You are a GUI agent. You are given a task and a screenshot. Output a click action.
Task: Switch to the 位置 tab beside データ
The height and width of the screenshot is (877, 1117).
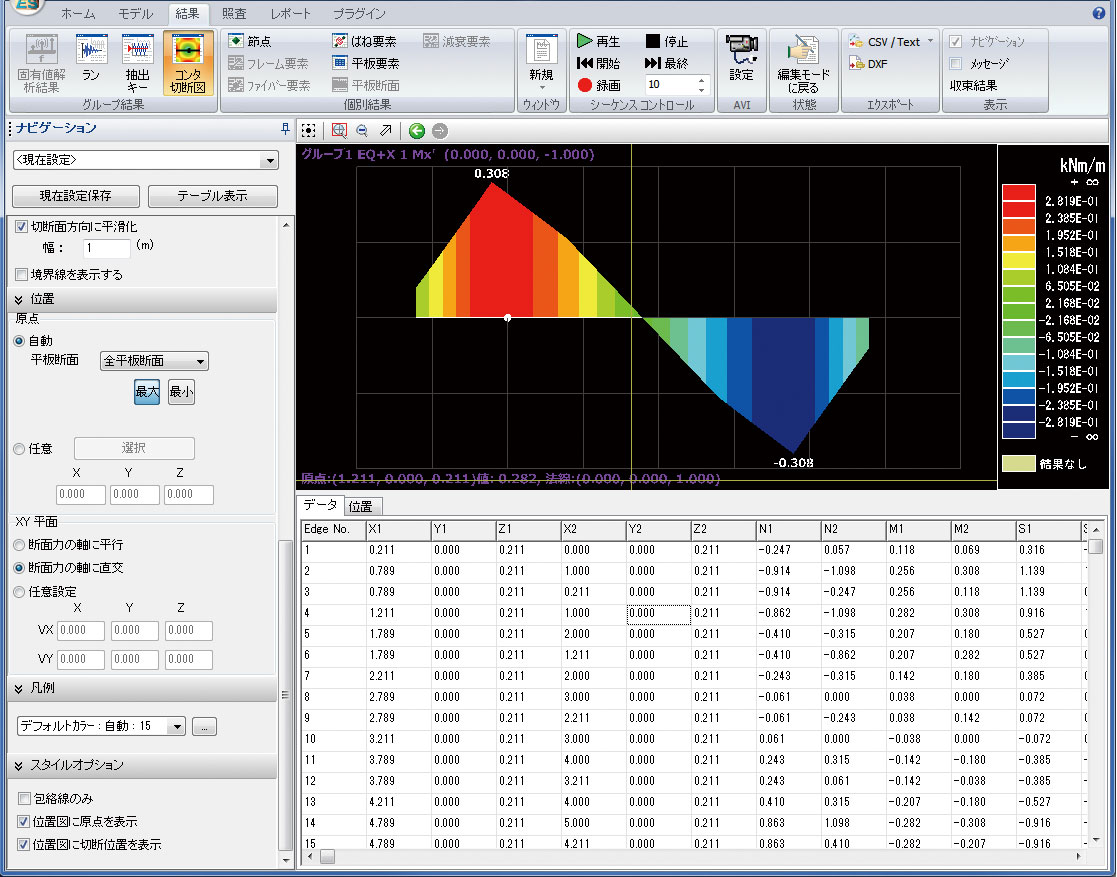[360, 507]
